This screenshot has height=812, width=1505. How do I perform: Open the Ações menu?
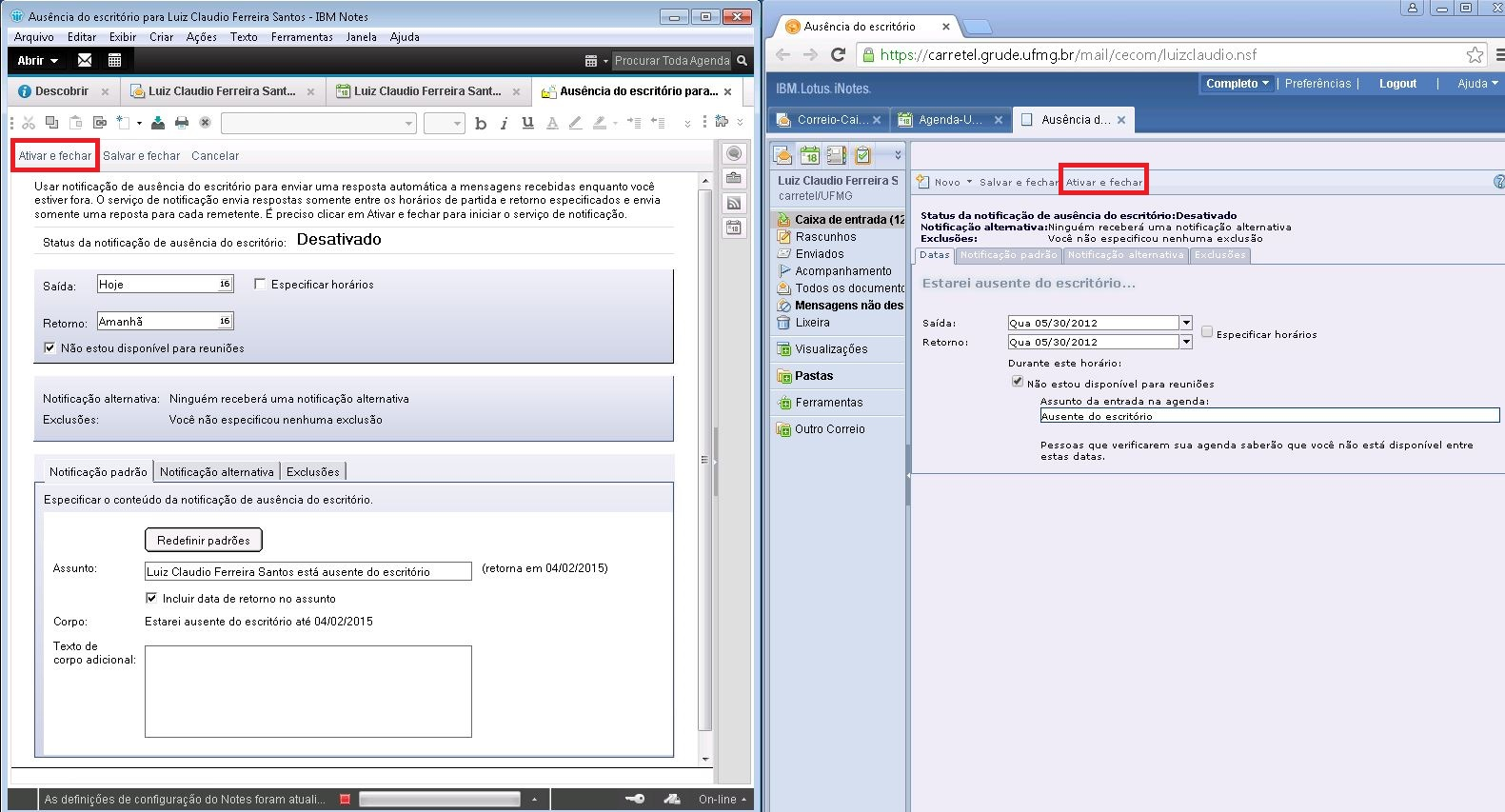click(x=202, y=37)
